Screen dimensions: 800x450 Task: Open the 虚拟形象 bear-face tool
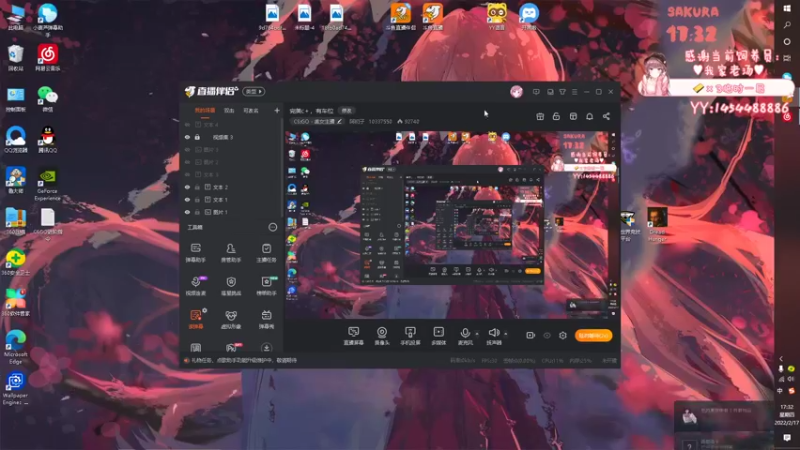pyautogui.click(x=231, y=319)
